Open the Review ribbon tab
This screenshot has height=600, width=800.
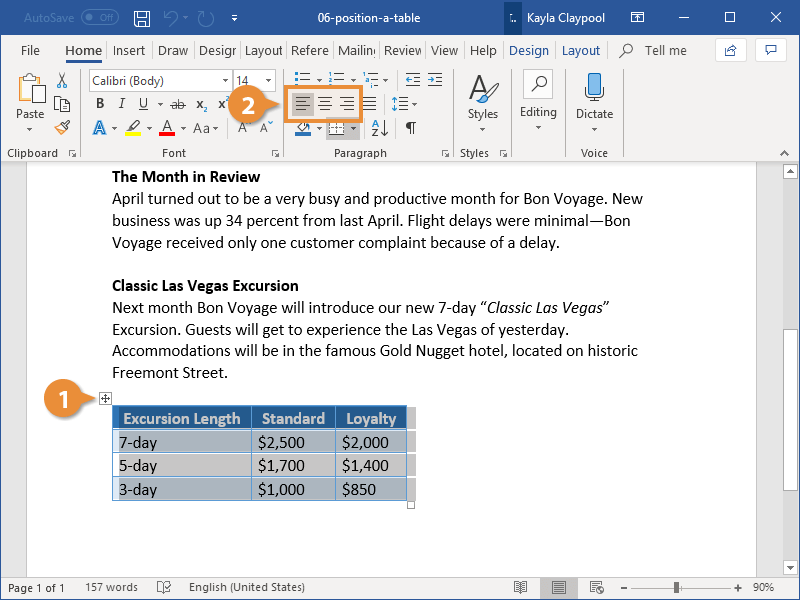[402, 50]
